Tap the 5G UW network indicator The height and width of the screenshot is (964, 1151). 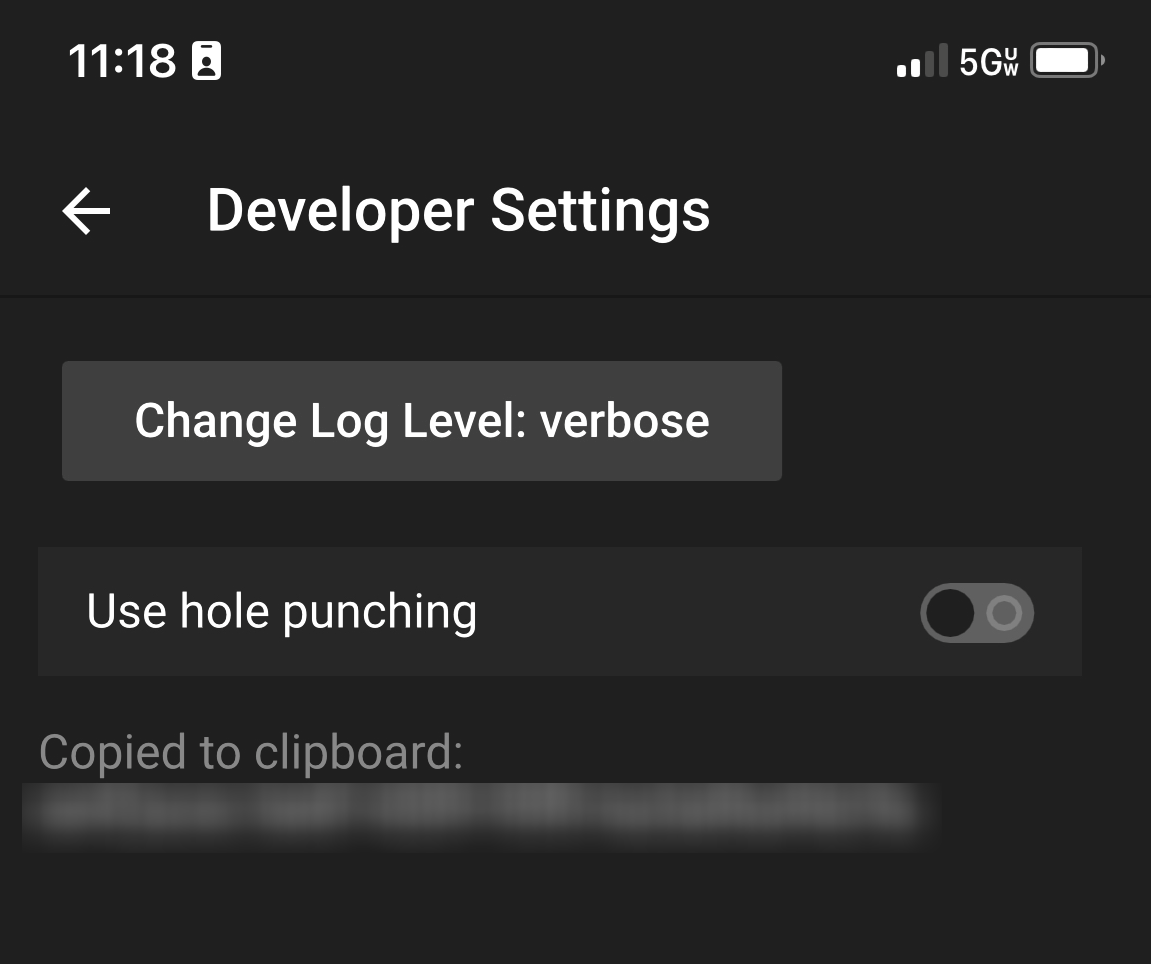coord(989,61)
